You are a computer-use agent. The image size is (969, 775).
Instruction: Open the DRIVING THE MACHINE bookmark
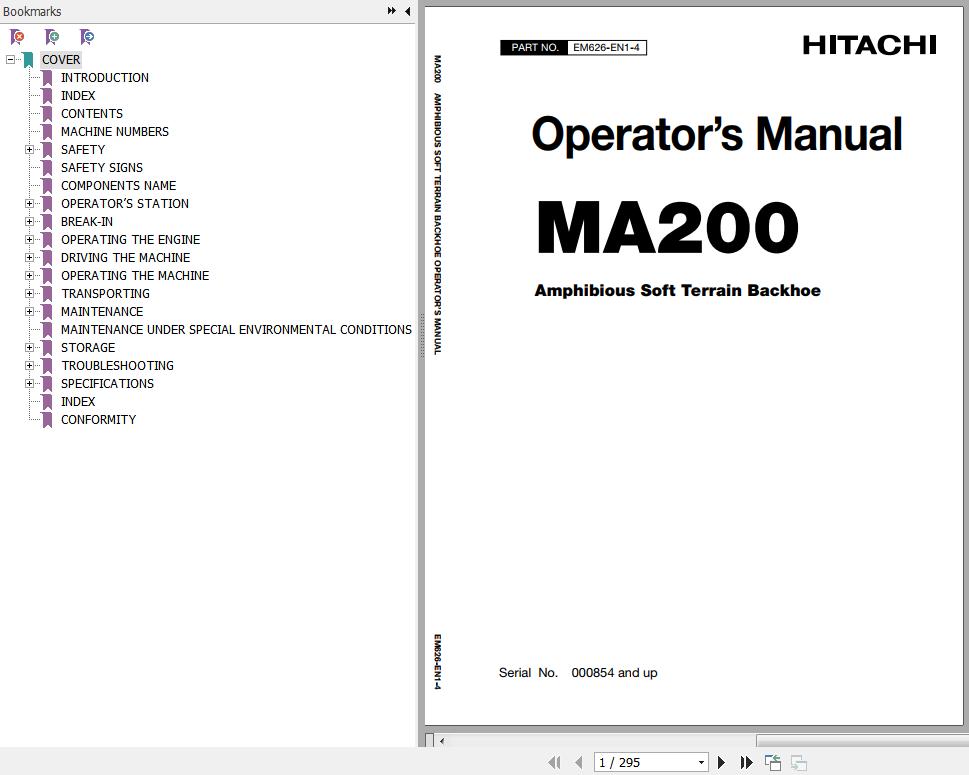pos(125,257)
